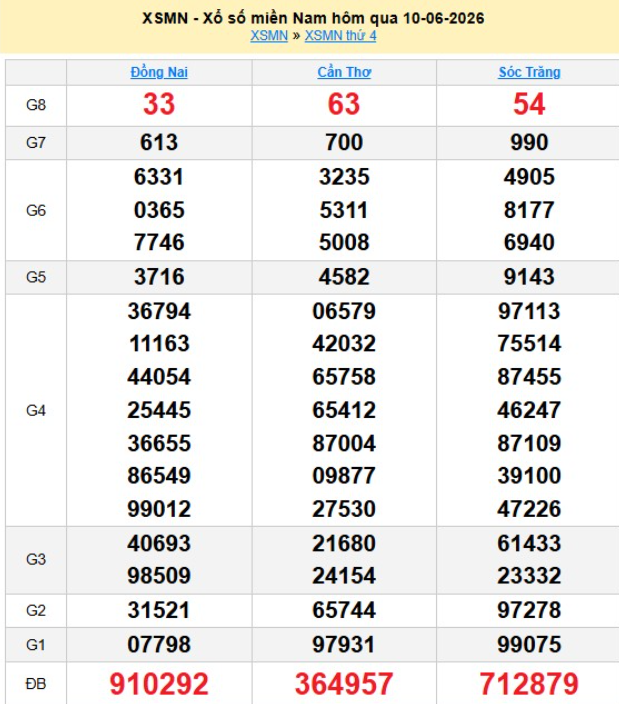Select the G3 number 40693
This screenshot has height=704, width=619.
pyautogui.click(x=159, y=544)
